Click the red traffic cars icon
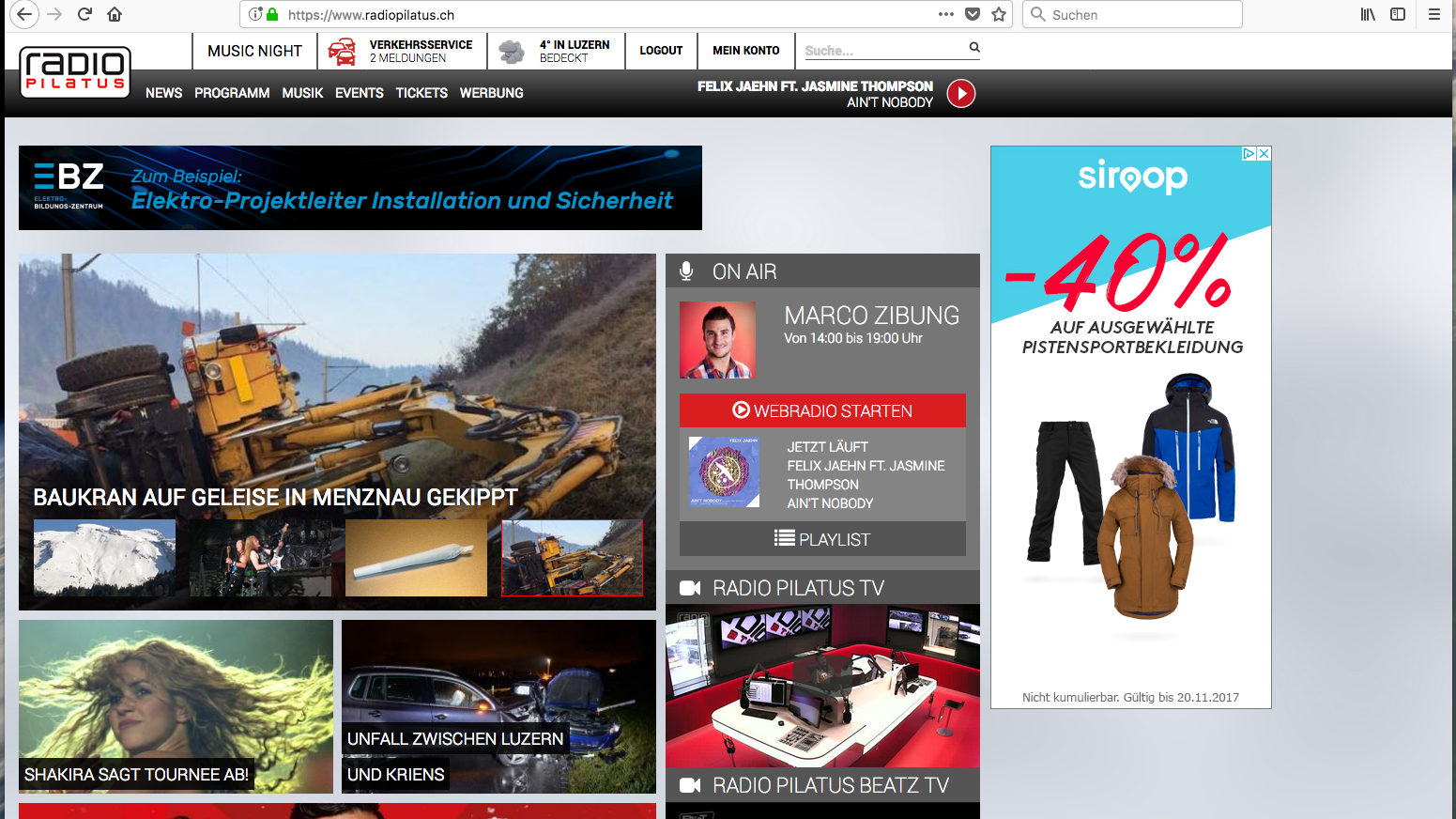The image size is (1456, 819). 342,52
